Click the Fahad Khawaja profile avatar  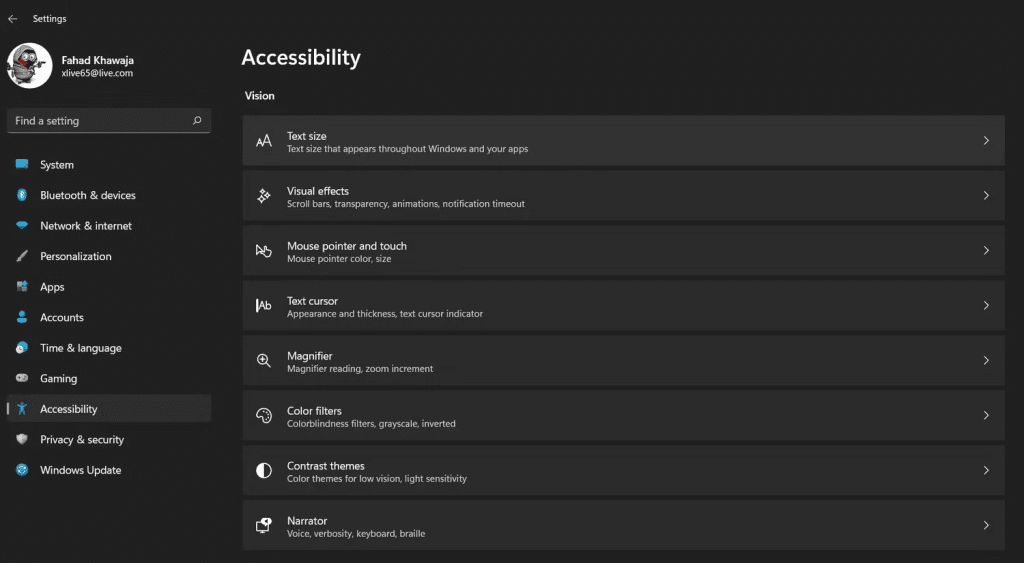coord(29,66)
